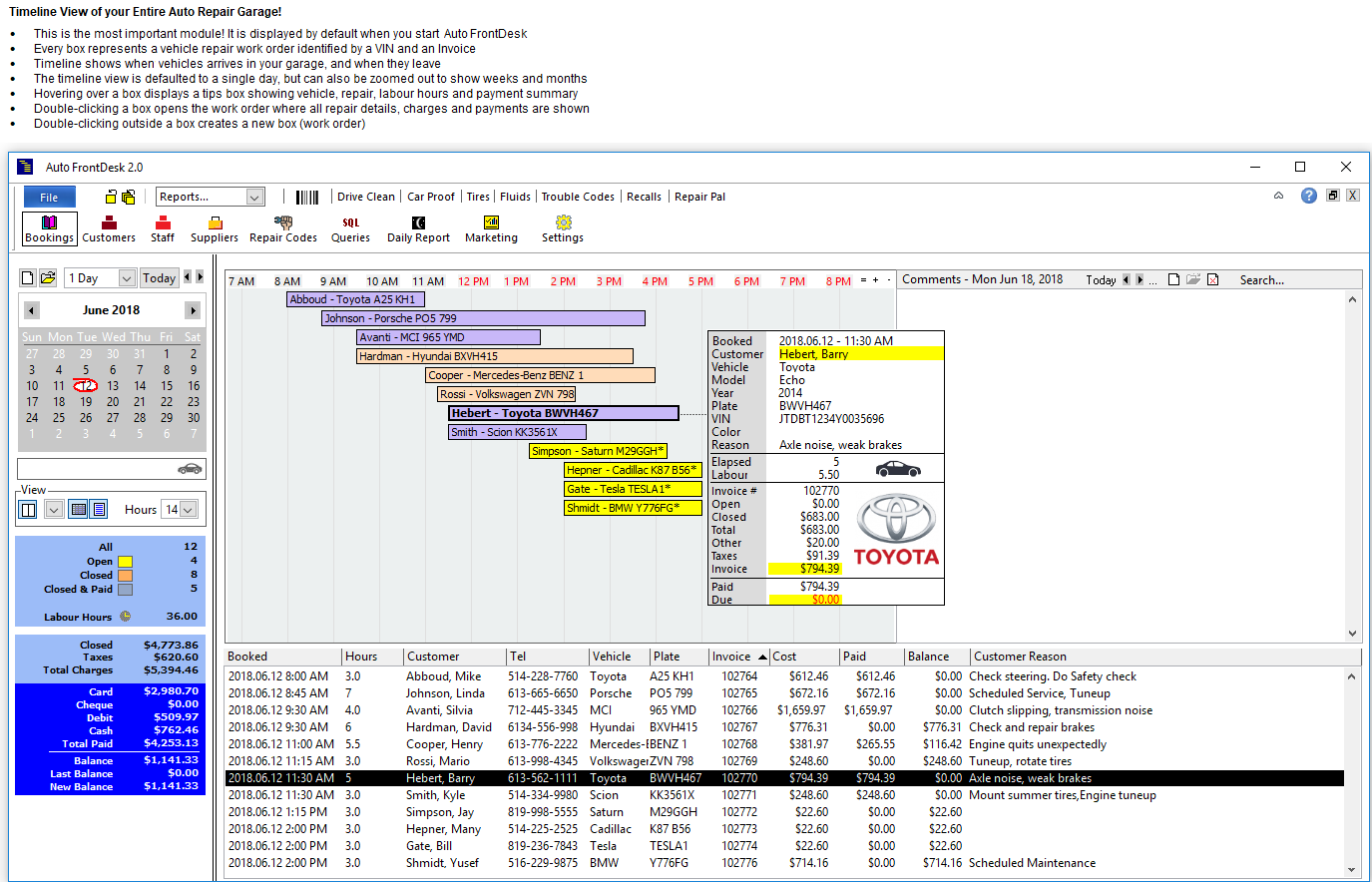Click the car icon in search box
This screenshot has height=882, width=1372.
[x=189, y=469]
